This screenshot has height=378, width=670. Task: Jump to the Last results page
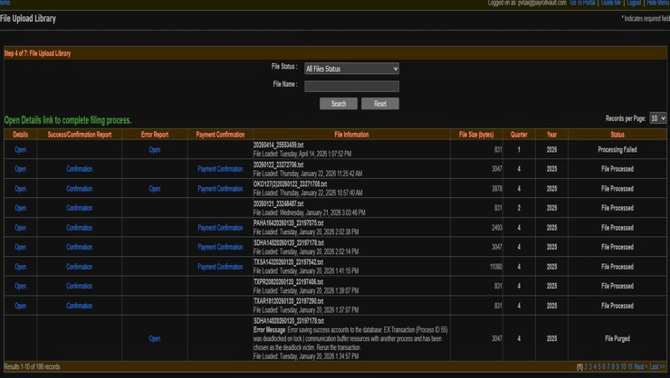pyautogui.click(x=657, y=367)
